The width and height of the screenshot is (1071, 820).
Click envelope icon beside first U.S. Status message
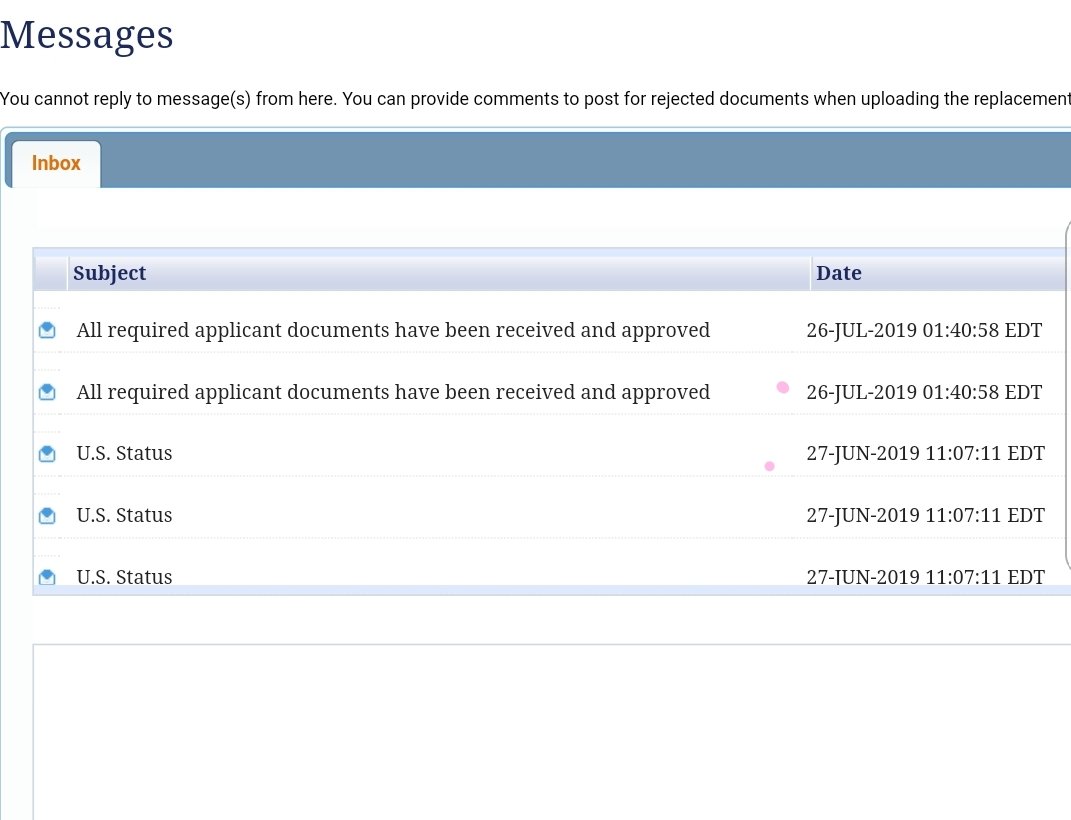tap(47, 454)
